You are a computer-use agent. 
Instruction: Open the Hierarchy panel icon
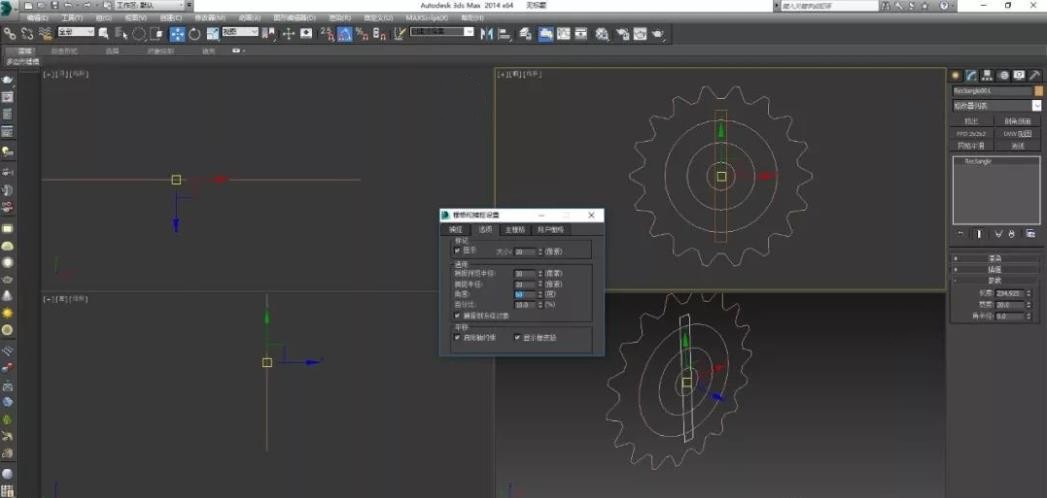point(987,75)
